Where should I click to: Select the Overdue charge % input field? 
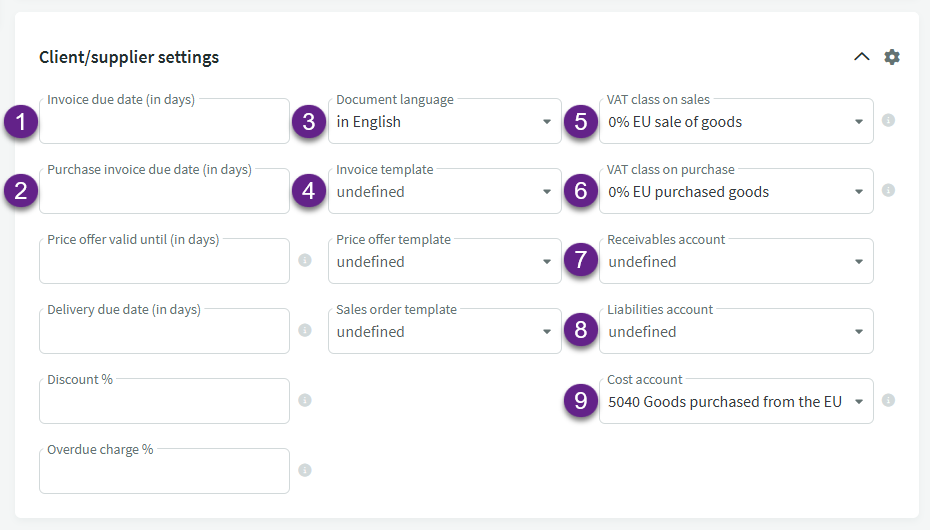click(x=164, y=474)
